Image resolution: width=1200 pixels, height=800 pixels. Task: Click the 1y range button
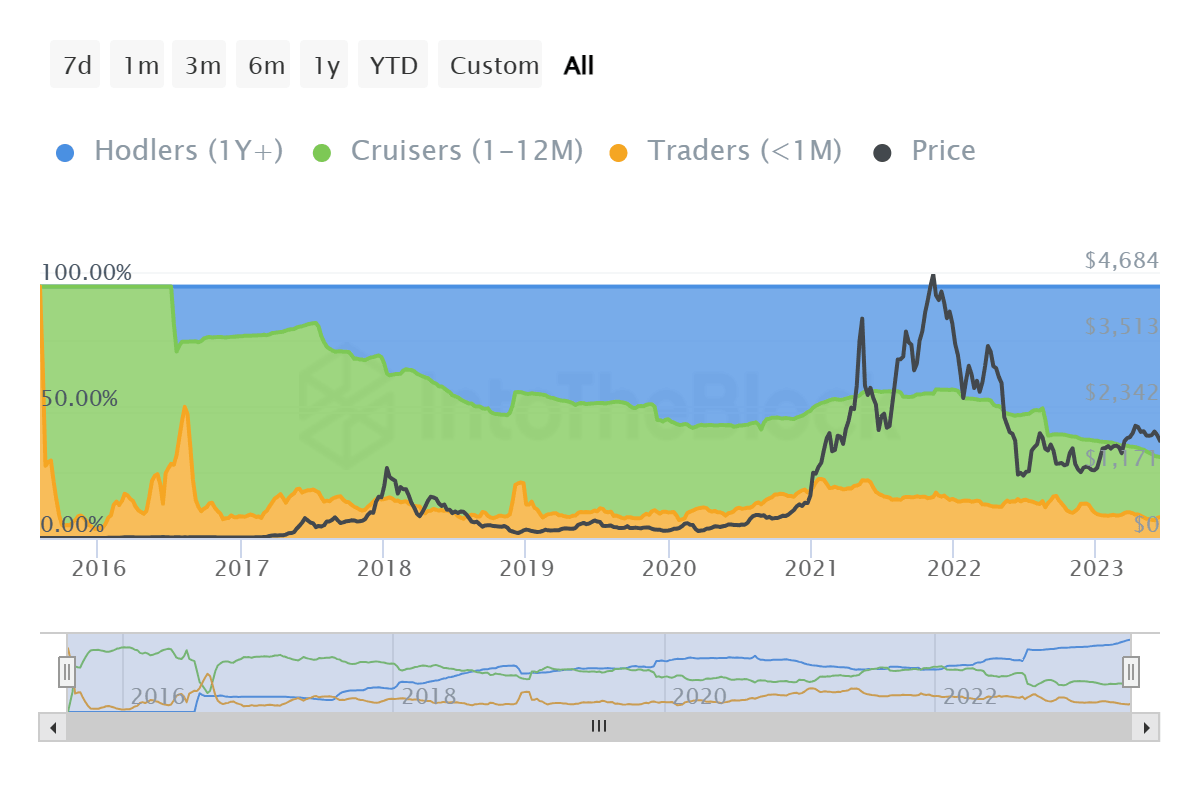324,64
